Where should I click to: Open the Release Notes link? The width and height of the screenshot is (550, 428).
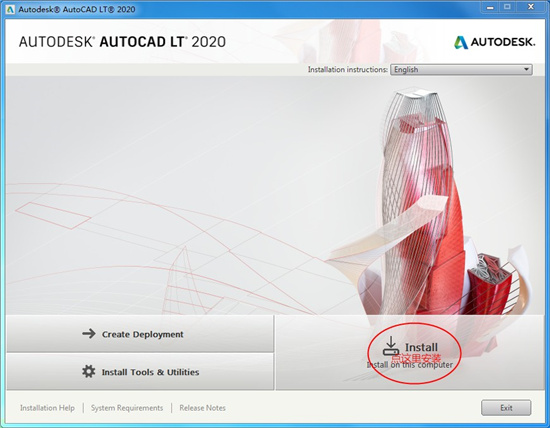tap(202, 408)
